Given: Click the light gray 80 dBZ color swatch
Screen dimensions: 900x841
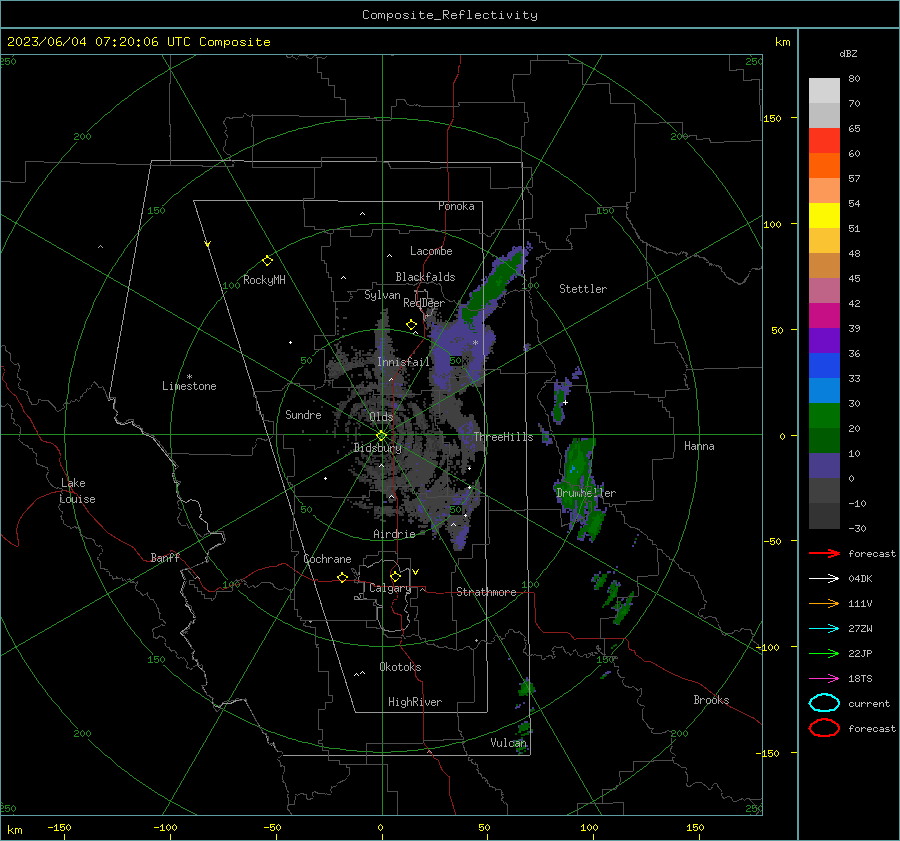Looking at the screenshot, I should point(824,91).
